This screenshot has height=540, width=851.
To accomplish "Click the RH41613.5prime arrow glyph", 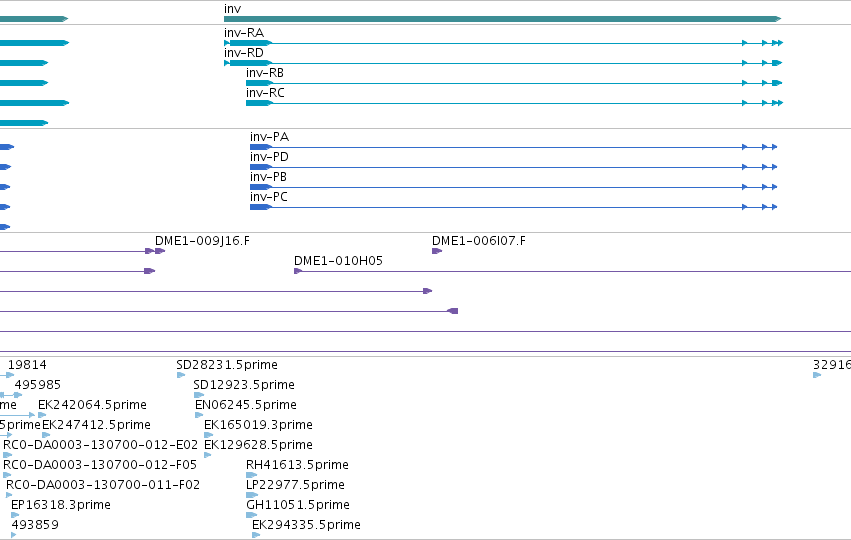I will (x=251, y=475).
